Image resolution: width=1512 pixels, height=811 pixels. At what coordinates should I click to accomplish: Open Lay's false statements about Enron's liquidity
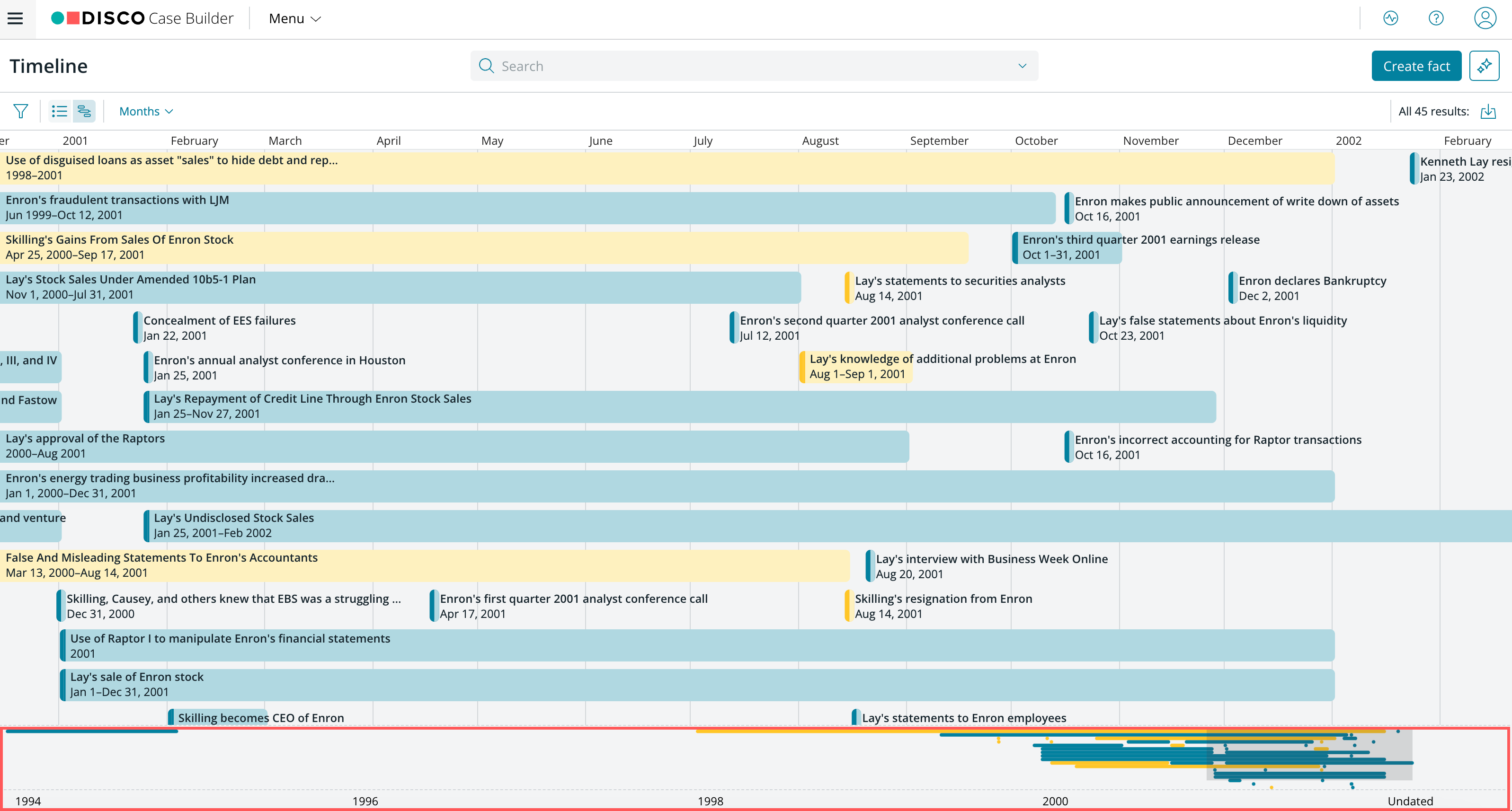coord(1218,328)
